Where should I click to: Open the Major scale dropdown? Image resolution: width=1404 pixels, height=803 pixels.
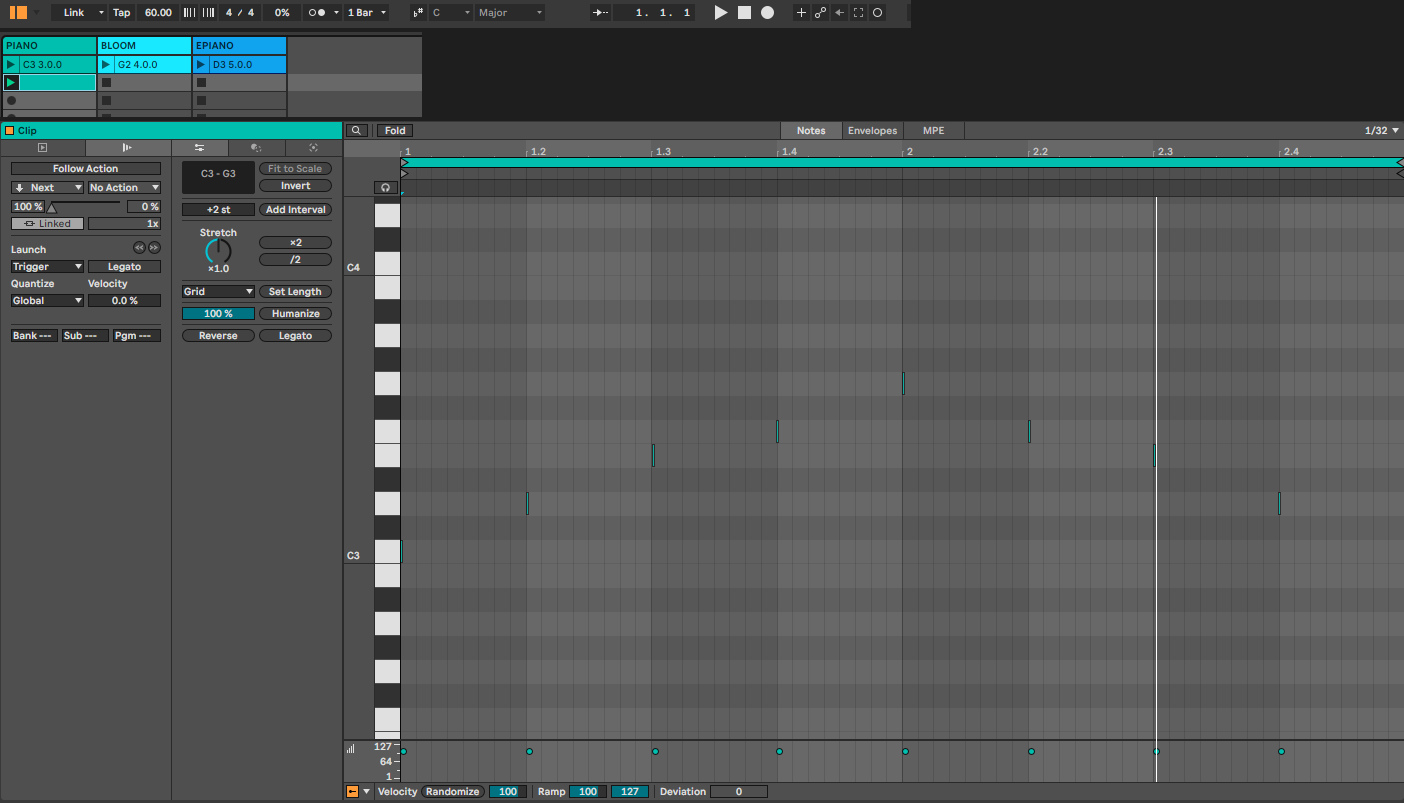(x=510, y=12)
